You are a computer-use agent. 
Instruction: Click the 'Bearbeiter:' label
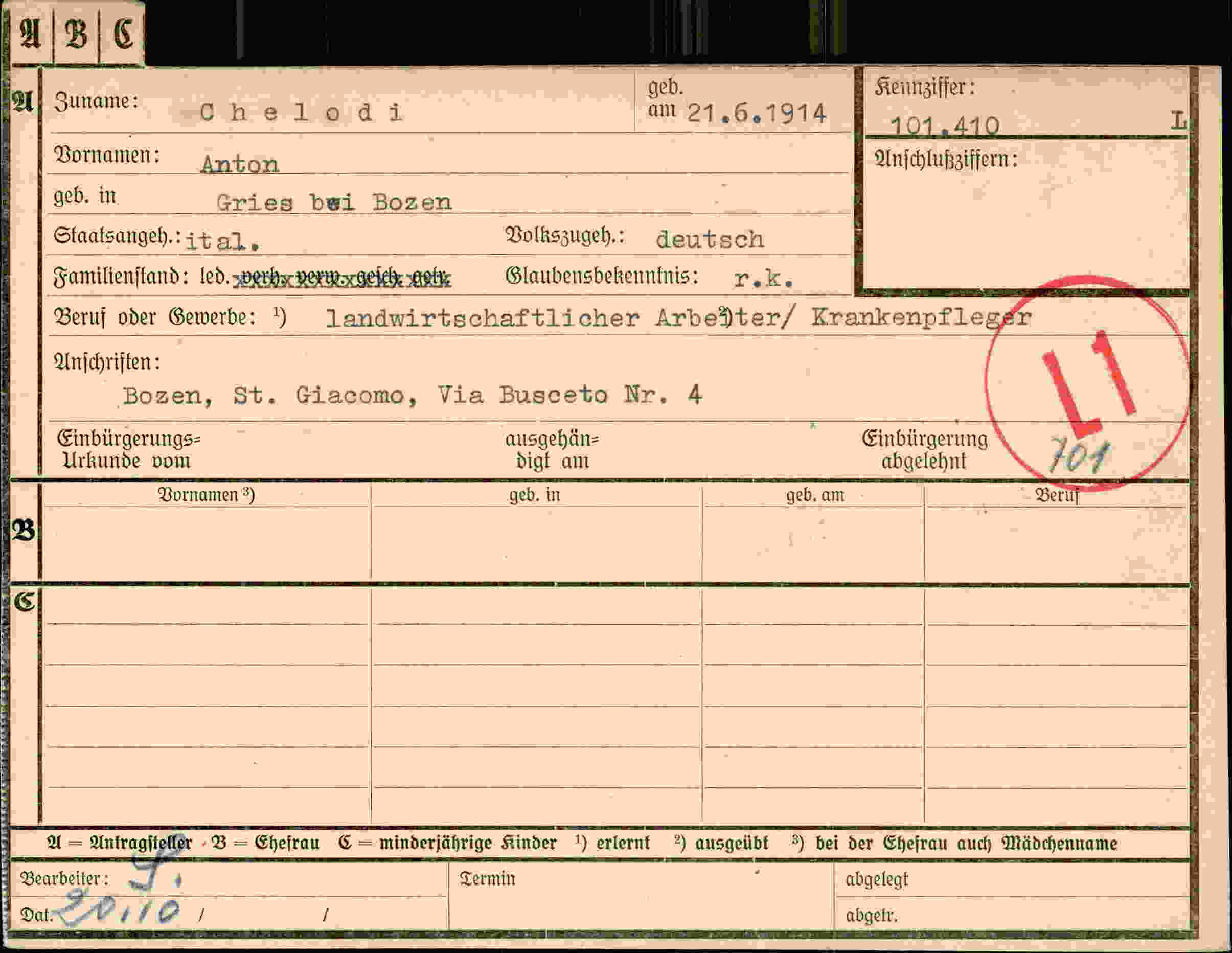(64, 878)
